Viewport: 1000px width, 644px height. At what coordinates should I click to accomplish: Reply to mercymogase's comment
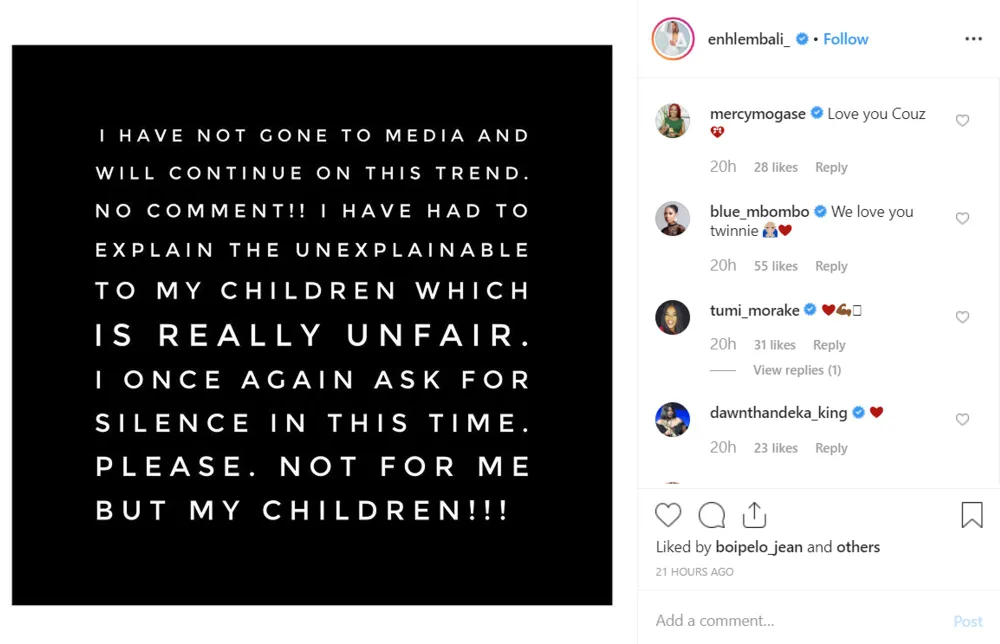pos(831,168)
